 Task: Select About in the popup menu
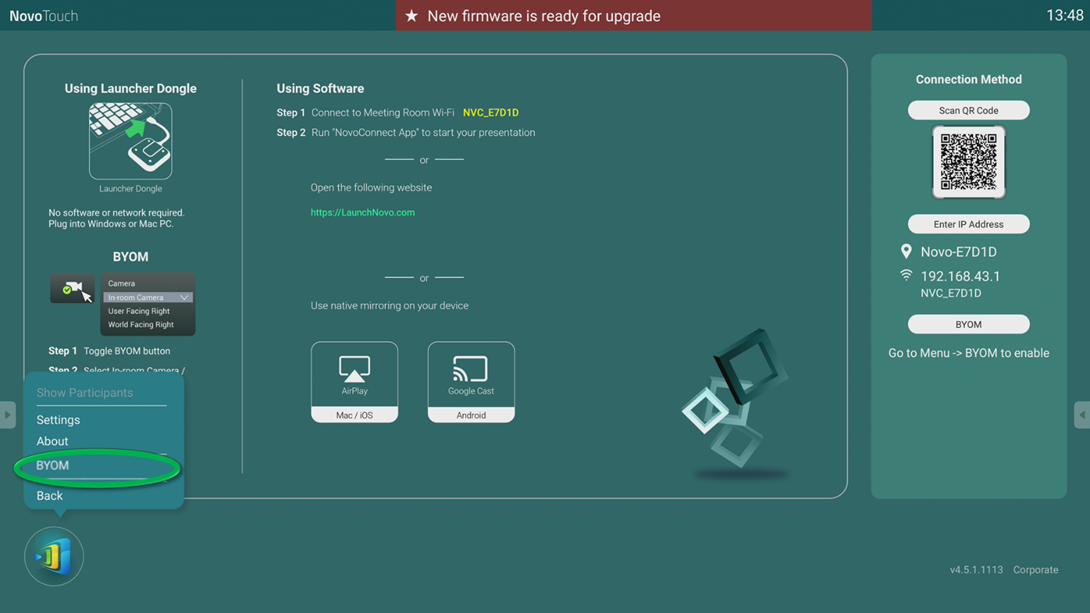point(52,441)
